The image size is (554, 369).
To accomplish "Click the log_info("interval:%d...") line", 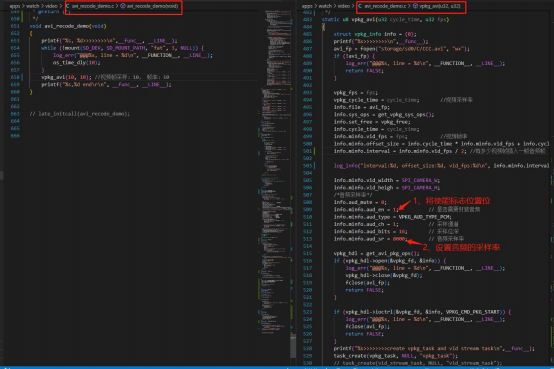I will pos(442,166).
